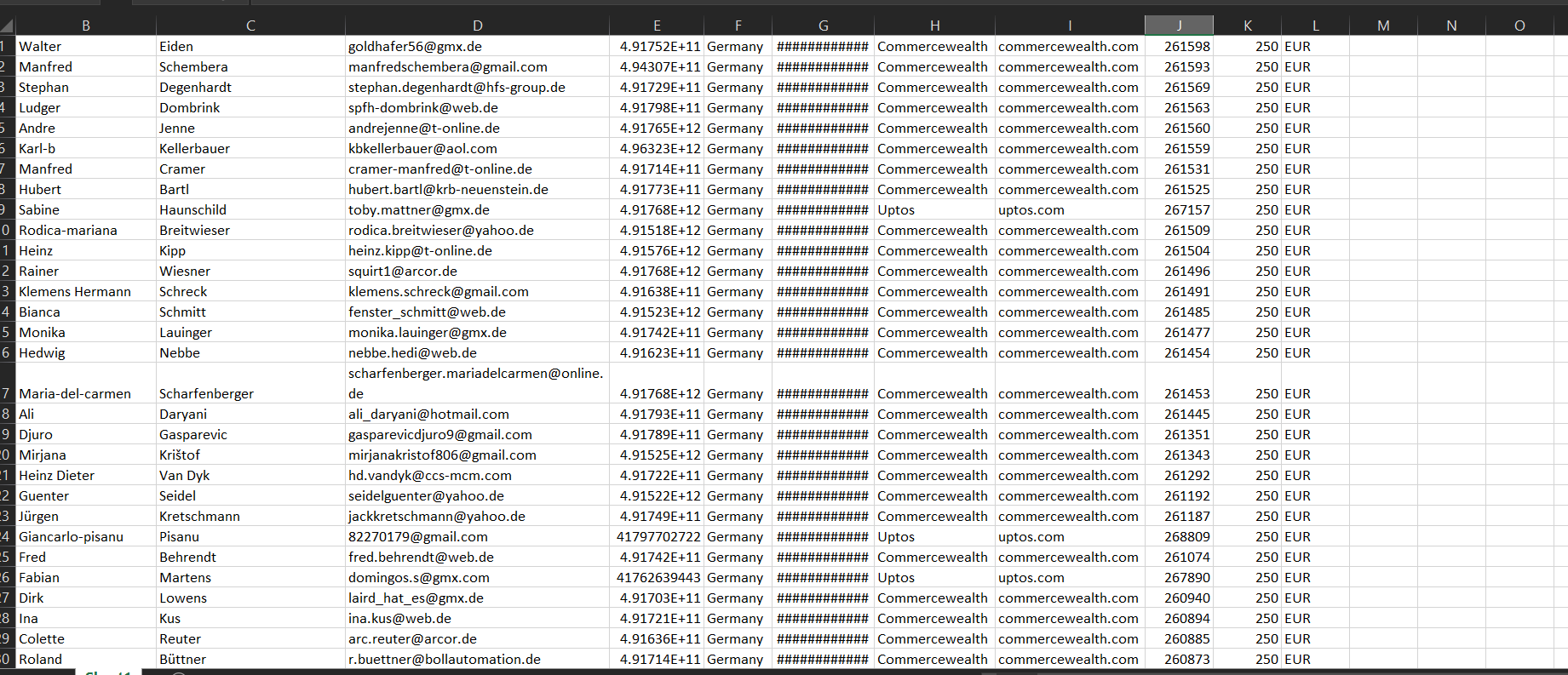Click email 'arc.reuter@arcor.de'
Screen dimensions: 1568x675
[477, 638]
